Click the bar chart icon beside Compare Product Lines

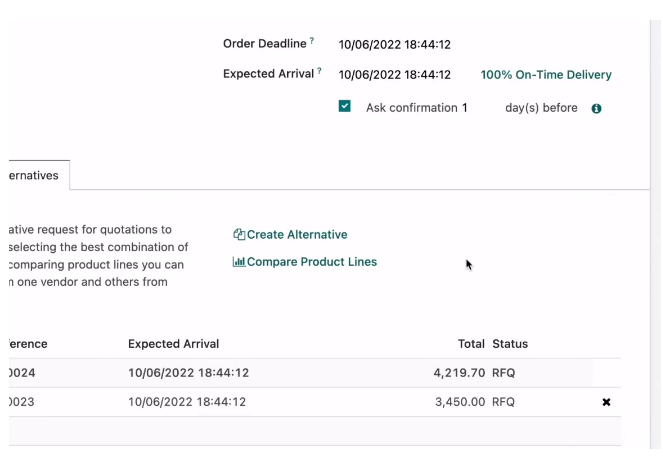click(238, 262)
